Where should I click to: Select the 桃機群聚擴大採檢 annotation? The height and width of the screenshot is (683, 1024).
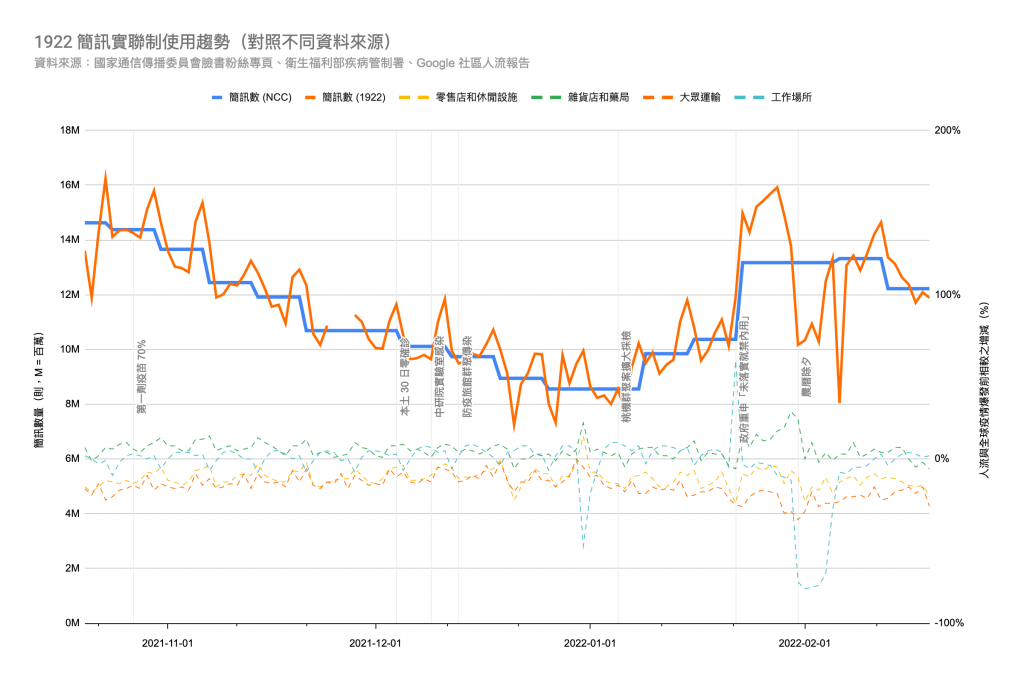click(x=627, y=376)
